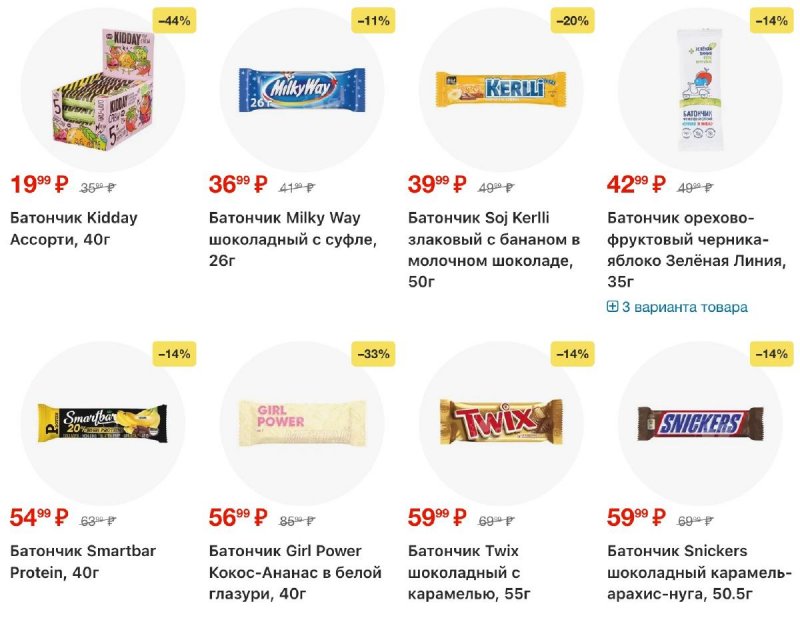Screen dimensions: 800x622
Task: Open the Milky Way bar product image
Action: pos(302,90)
